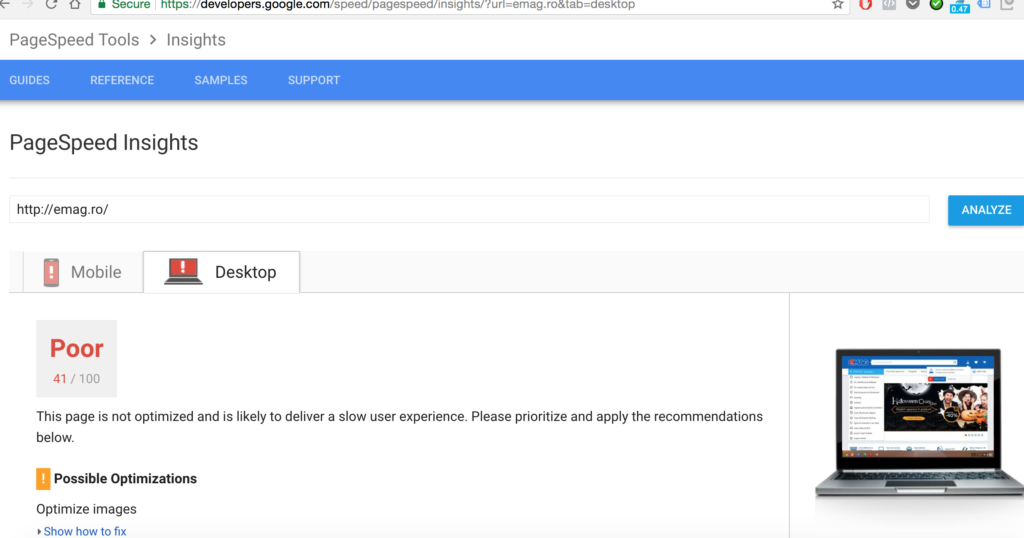The image size is (1024, 538).
Task: Open the Guides menu item
Action: tap(29, 80)
